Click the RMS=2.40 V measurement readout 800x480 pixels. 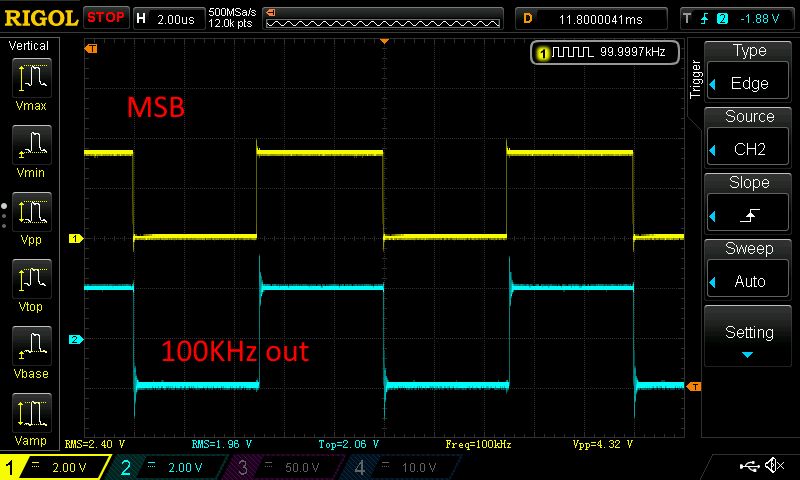pos(95,444)
